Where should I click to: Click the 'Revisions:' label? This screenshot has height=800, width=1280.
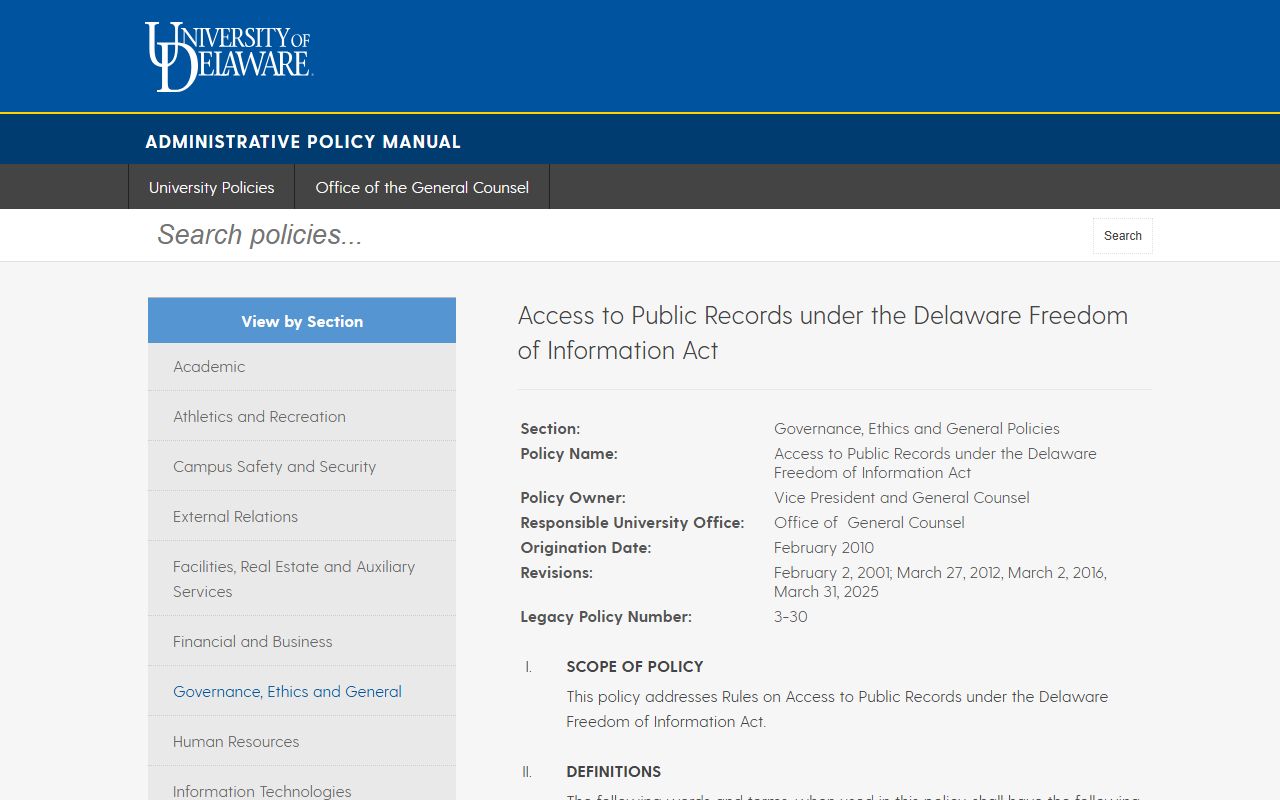click(x=556, y=572)
